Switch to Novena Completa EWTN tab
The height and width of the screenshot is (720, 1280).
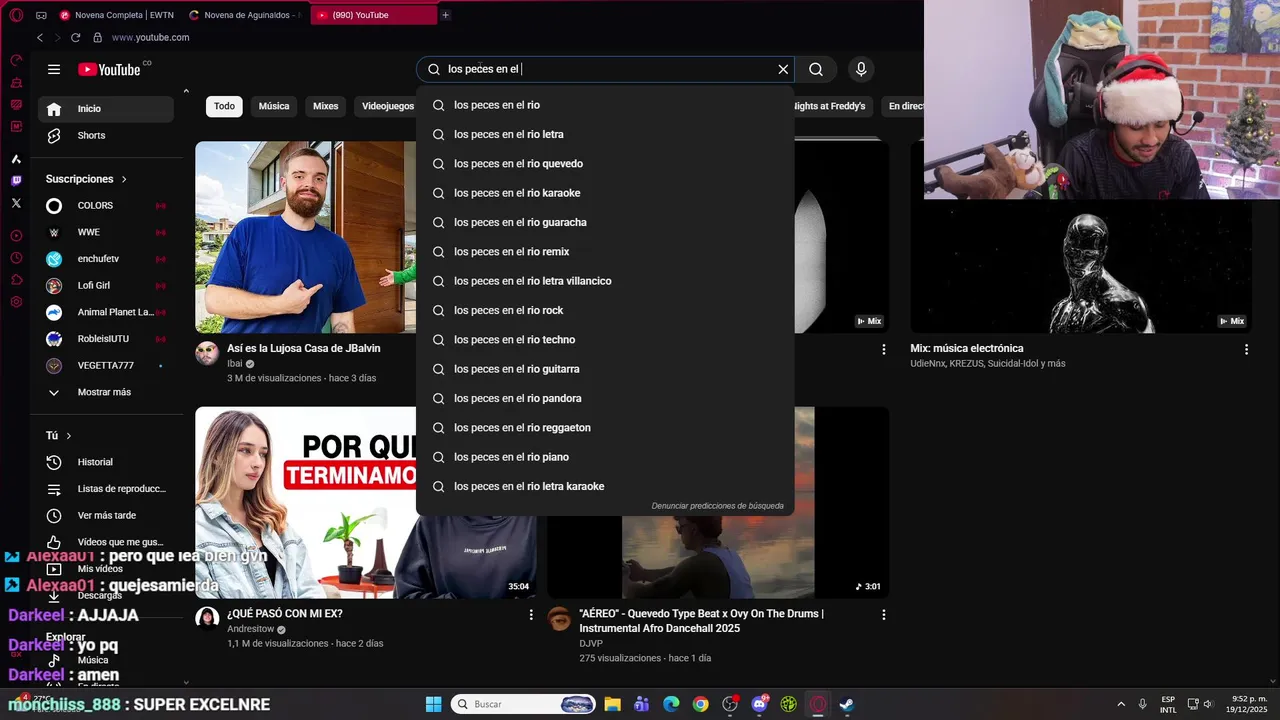(117, 15)
